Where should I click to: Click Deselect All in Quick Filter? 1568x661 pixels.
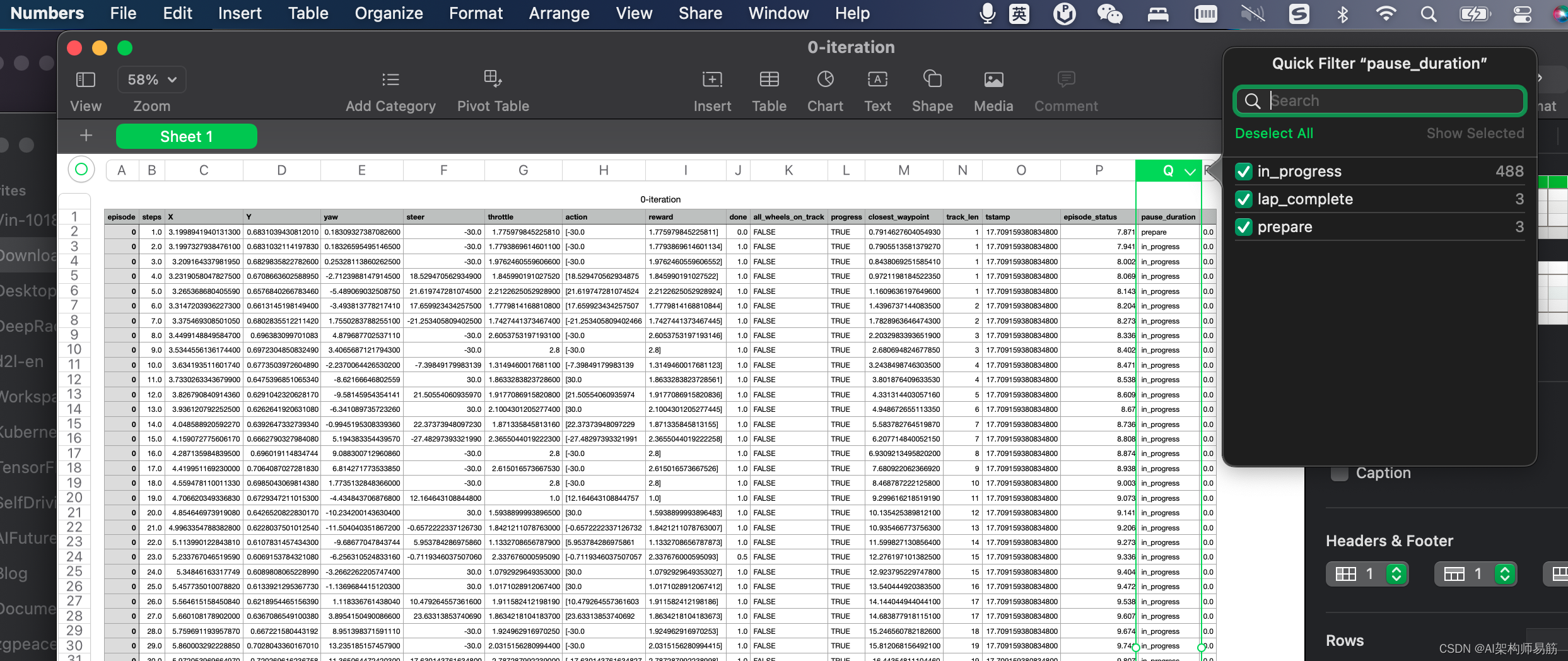click(1273, 133)
